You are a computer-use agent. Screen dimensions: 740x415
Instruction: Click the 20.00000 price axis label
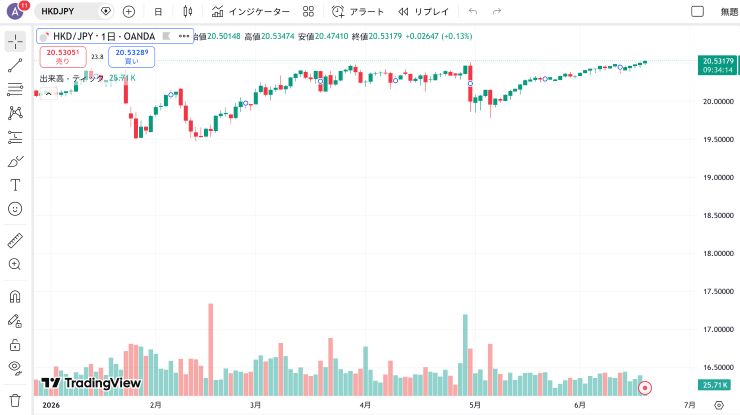(718, 101)
